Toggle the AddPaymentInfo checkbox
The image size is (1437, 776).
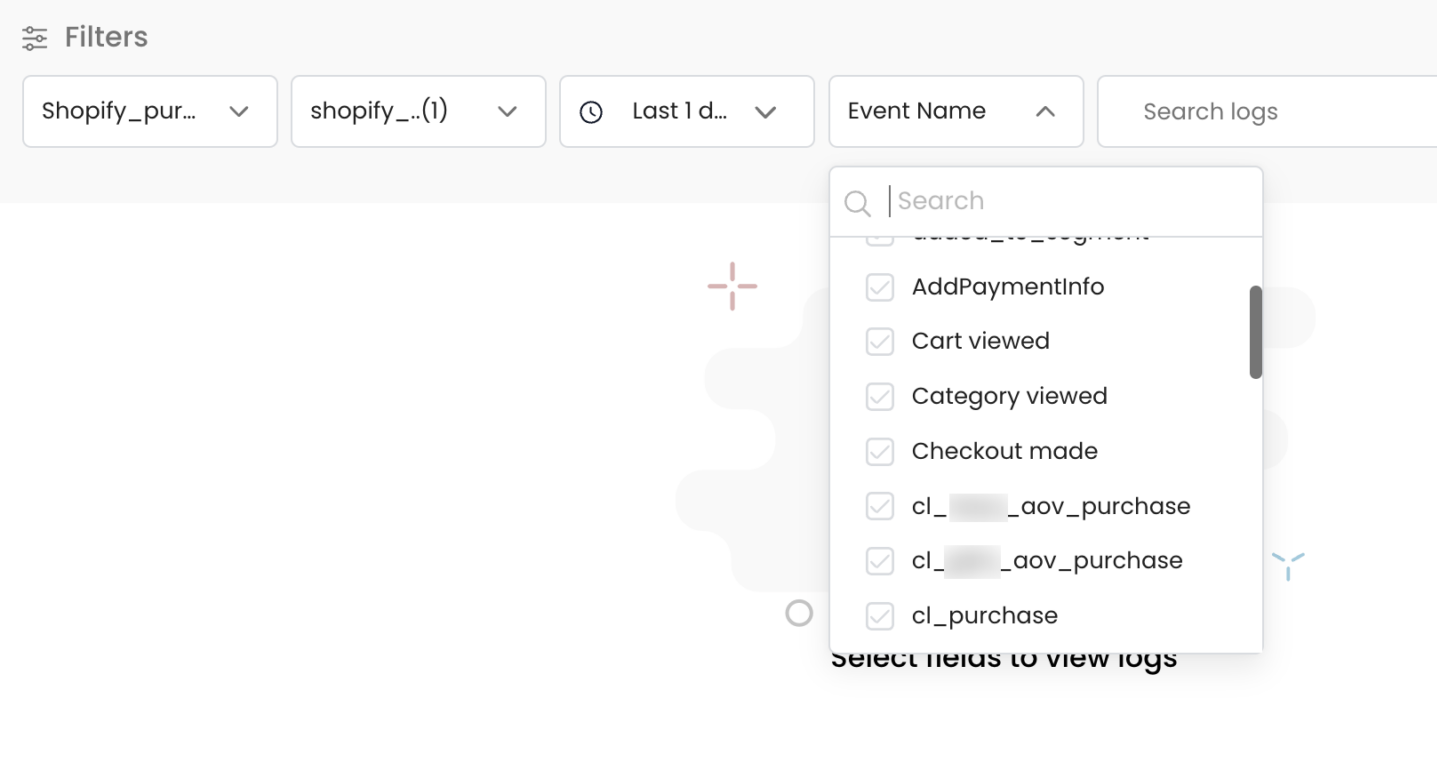coord(879,287)
